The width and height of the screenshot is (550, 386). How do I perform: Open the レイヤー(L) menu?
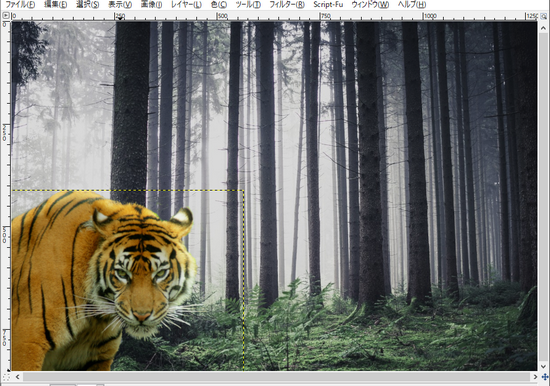186,5
